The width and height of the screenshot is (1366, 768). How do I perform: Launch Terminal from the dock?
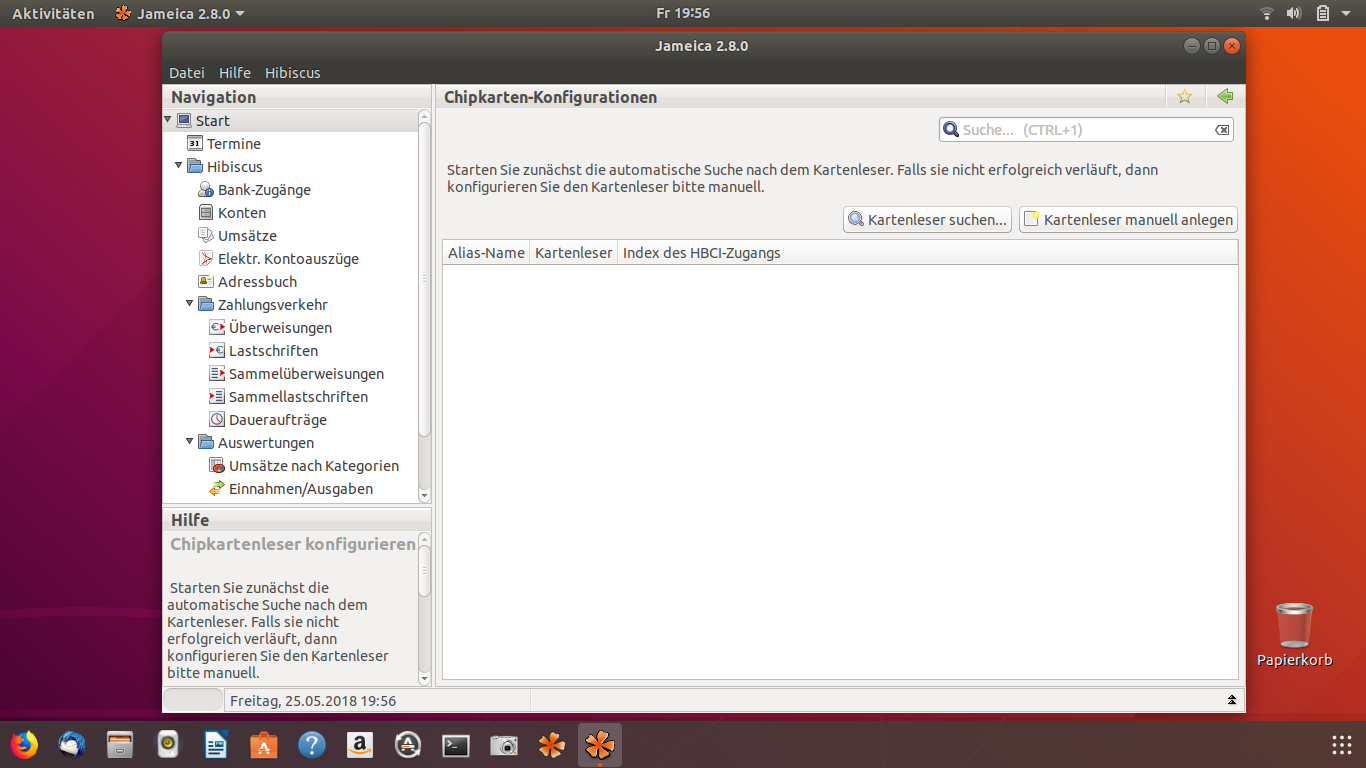456,745
